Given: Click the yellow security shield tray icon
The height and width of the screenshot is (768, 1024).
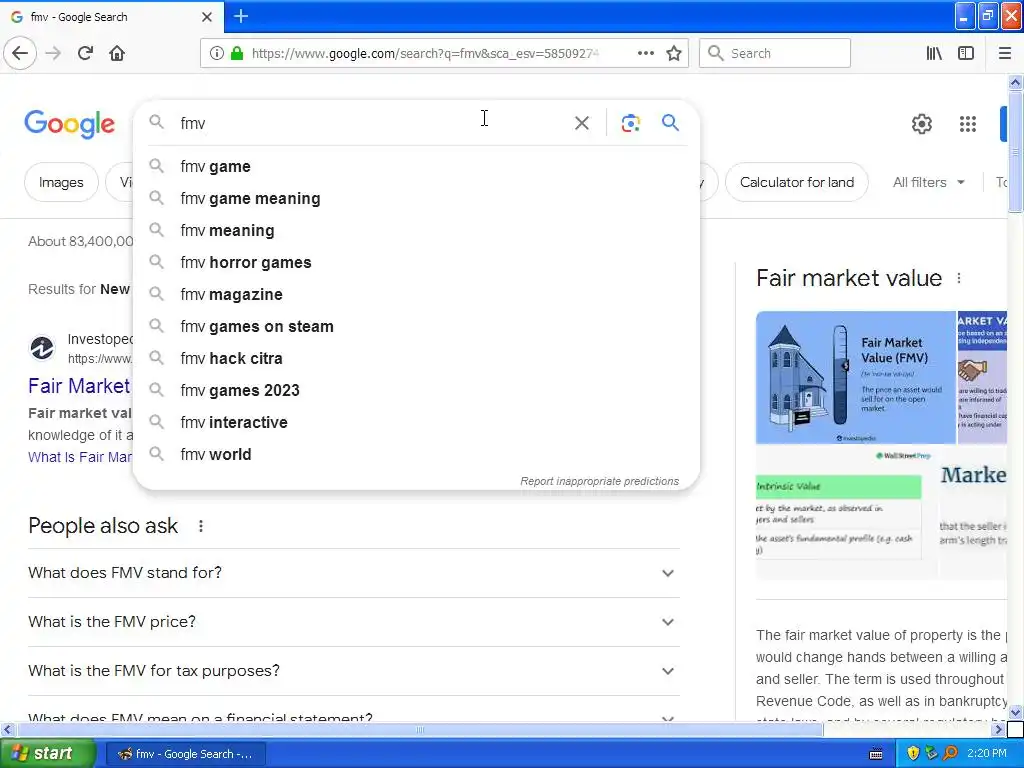Looking at the screenshot, I should 912,753.
